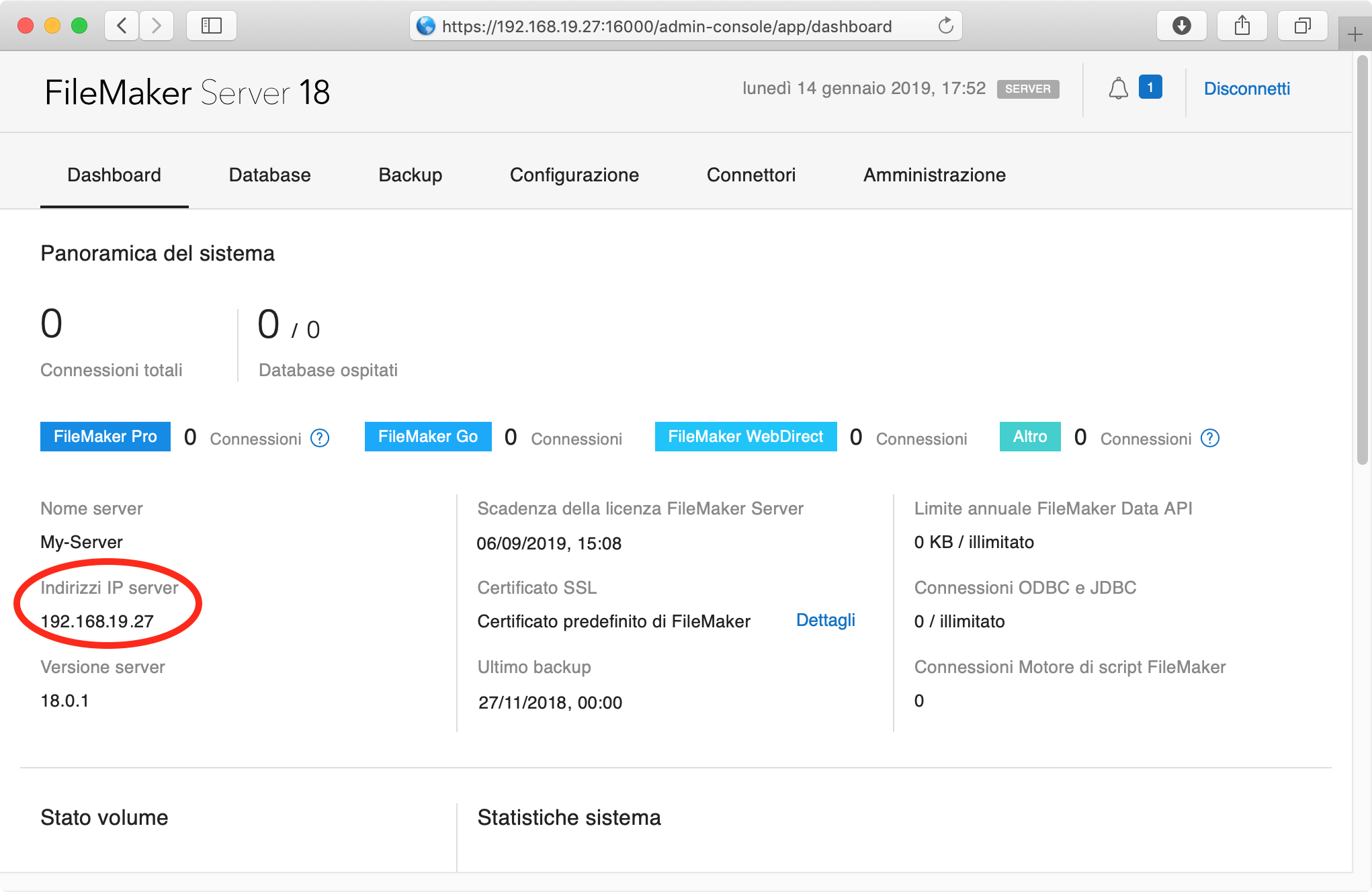Click Limite annuale FileMaker Data API label
This screenshot has height=892, width=1372.
[x=1053, y=508]
